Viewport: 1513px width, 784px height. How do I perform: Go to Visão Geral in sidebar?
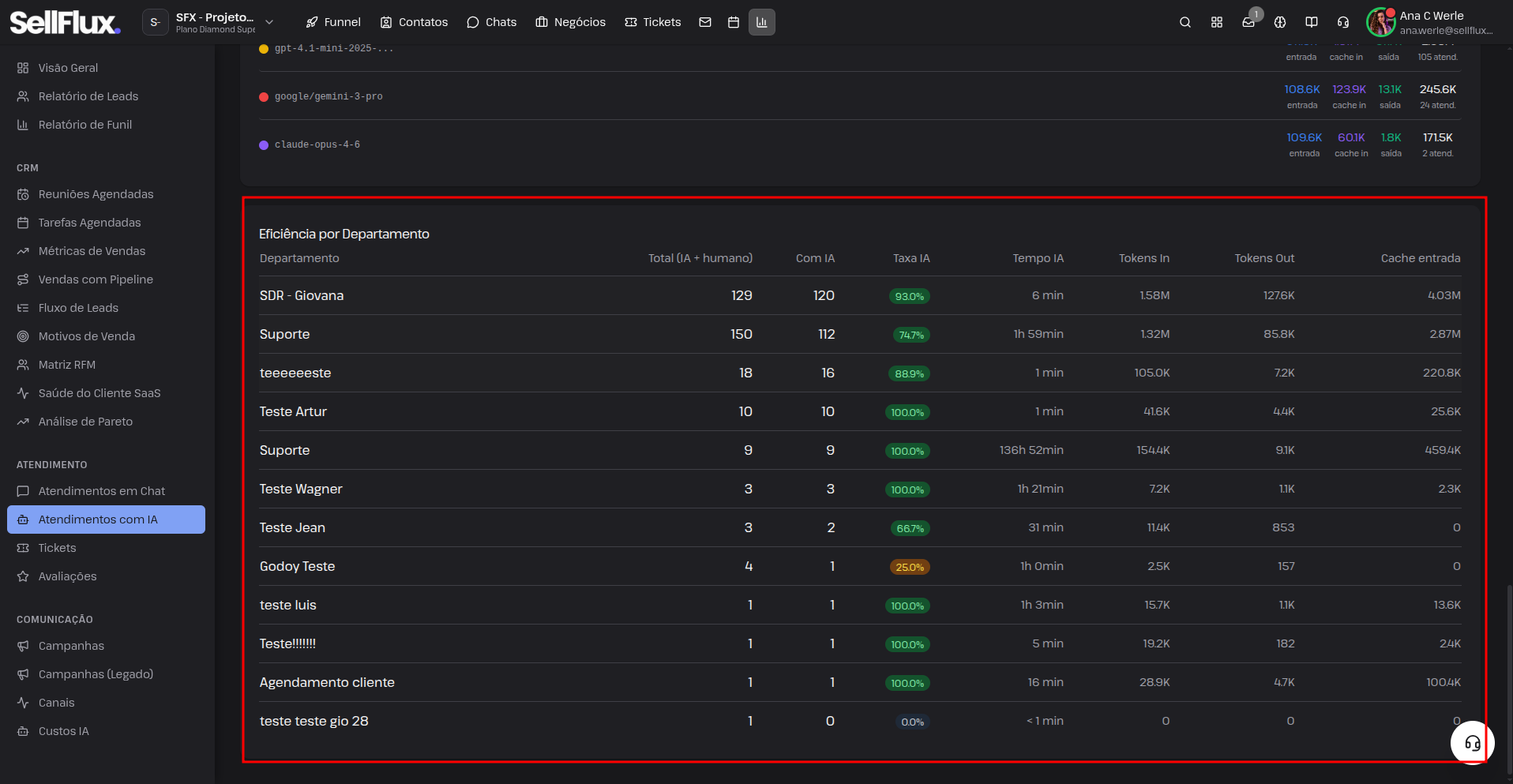tap(107, 68)
